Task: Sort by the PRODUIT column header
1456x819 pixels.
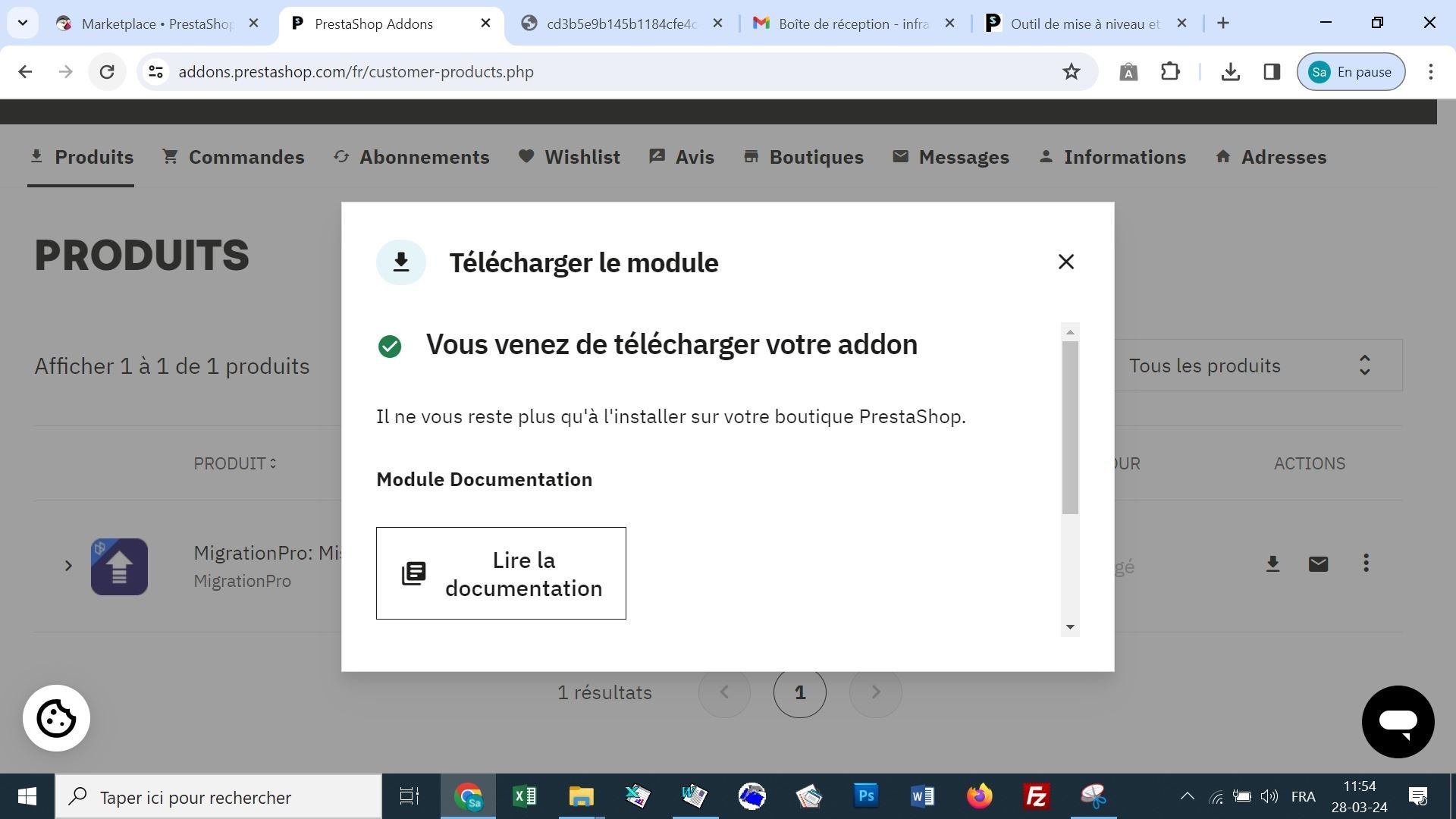Action: point(234,463)
